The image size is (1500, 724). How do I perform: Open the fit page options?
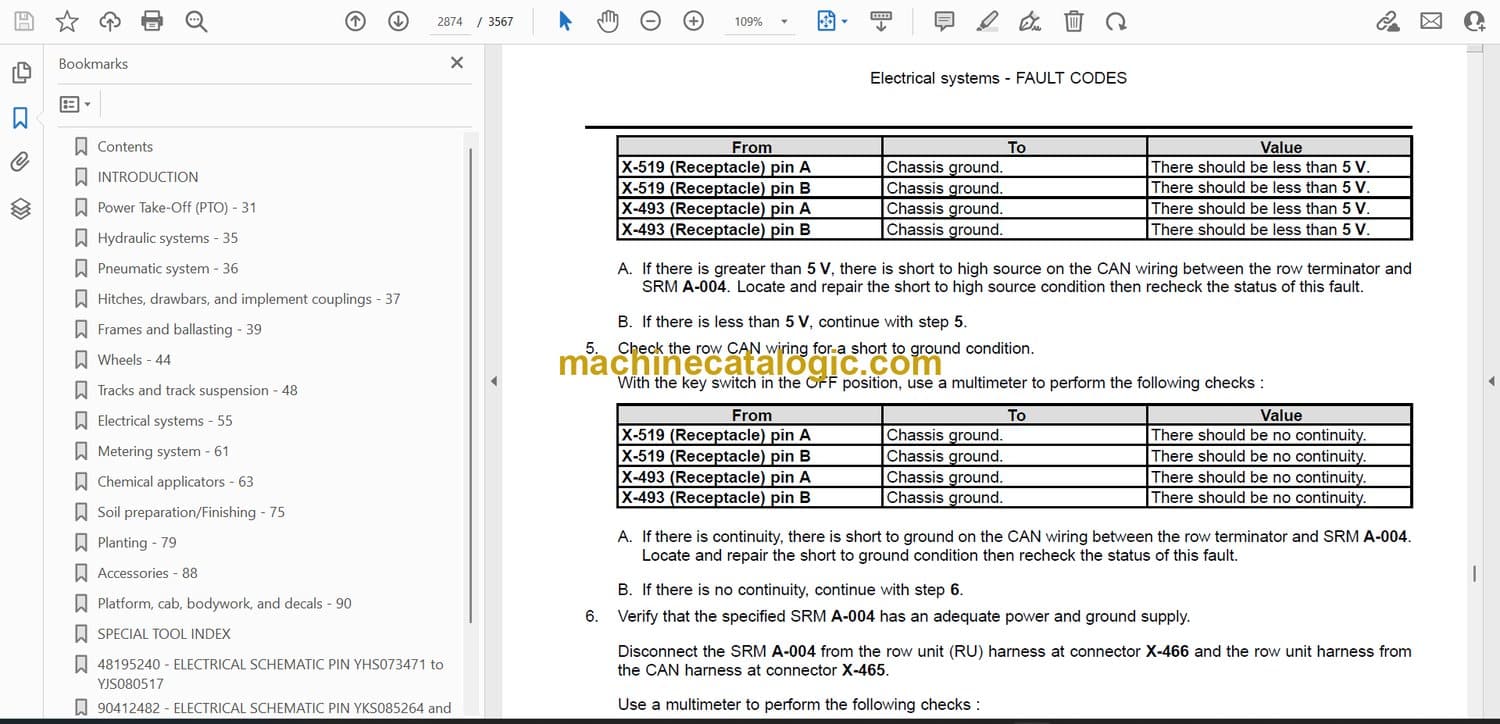coord(832,21)
